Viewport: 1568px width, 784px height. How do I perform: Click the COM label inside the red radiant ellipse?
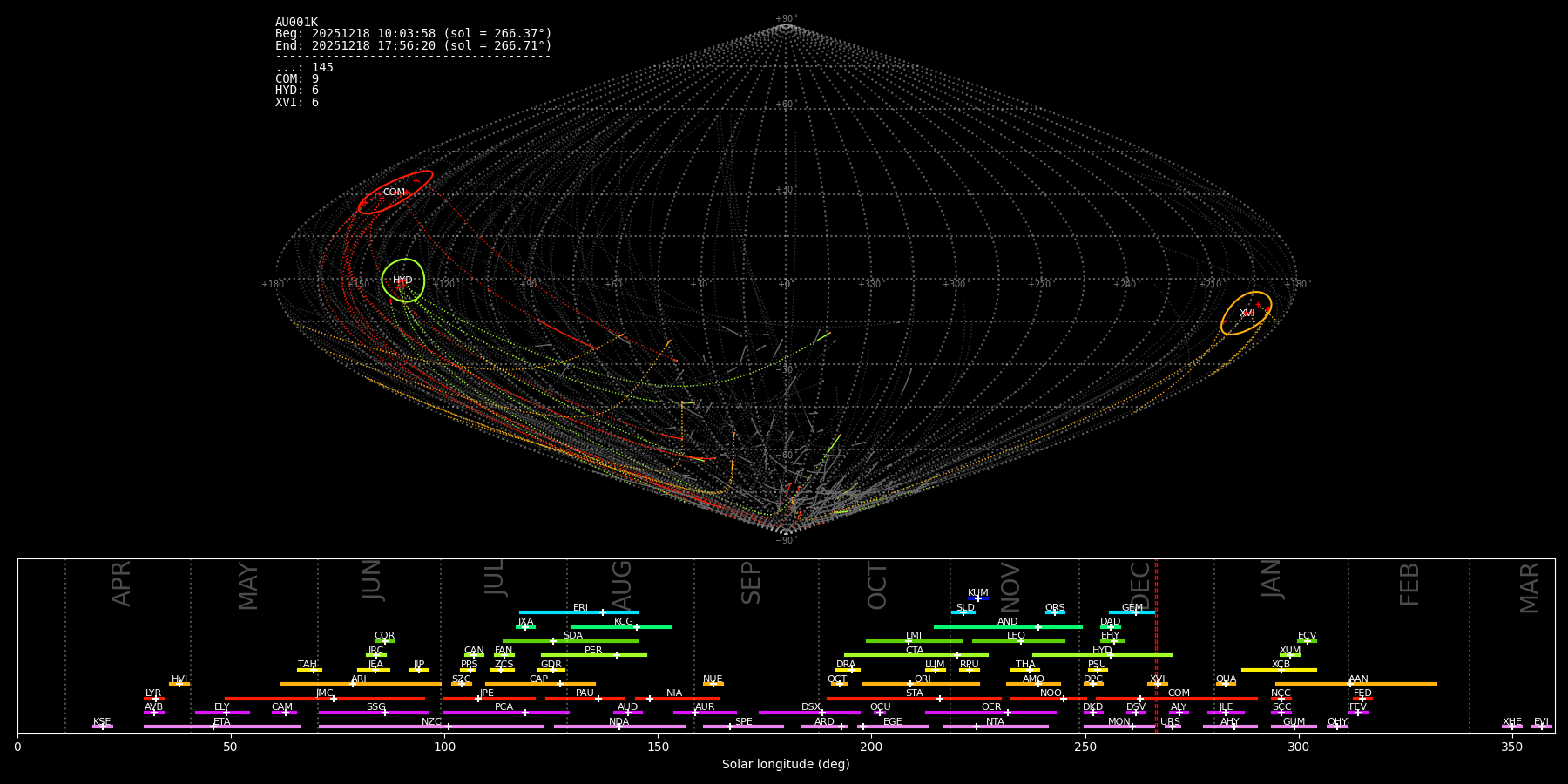point(394,193)
